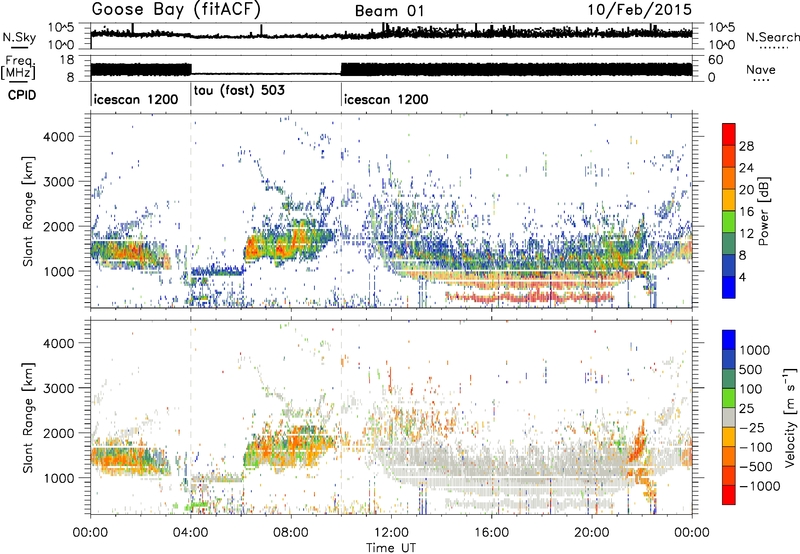This screenshot has width=800, height=554.
Task: Click the '60' tick on Nave axis
Action: coord(716,60)
